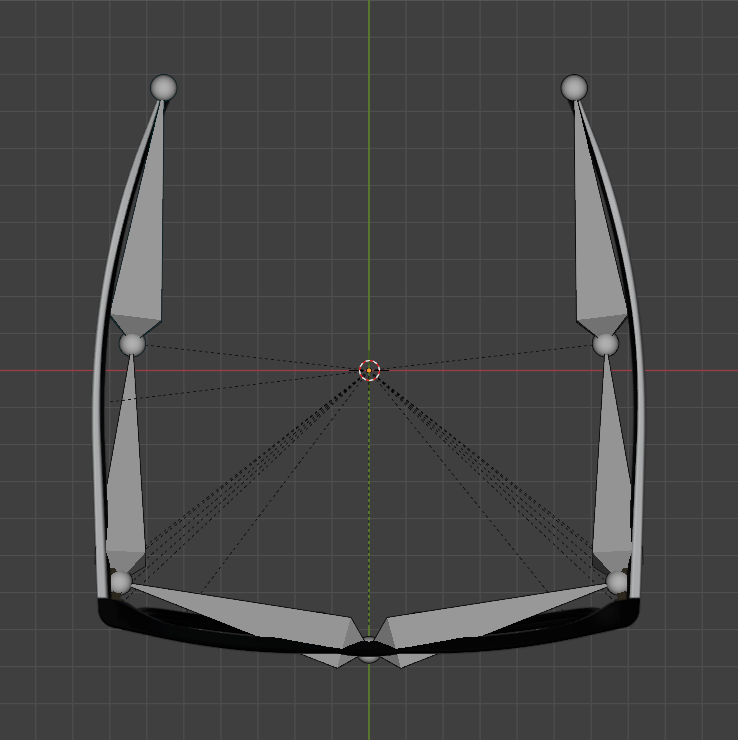Click the 3D cursor at the origin
Image resolution: width=738 pixels, height=740 pixels.
[x=369, y=371]
